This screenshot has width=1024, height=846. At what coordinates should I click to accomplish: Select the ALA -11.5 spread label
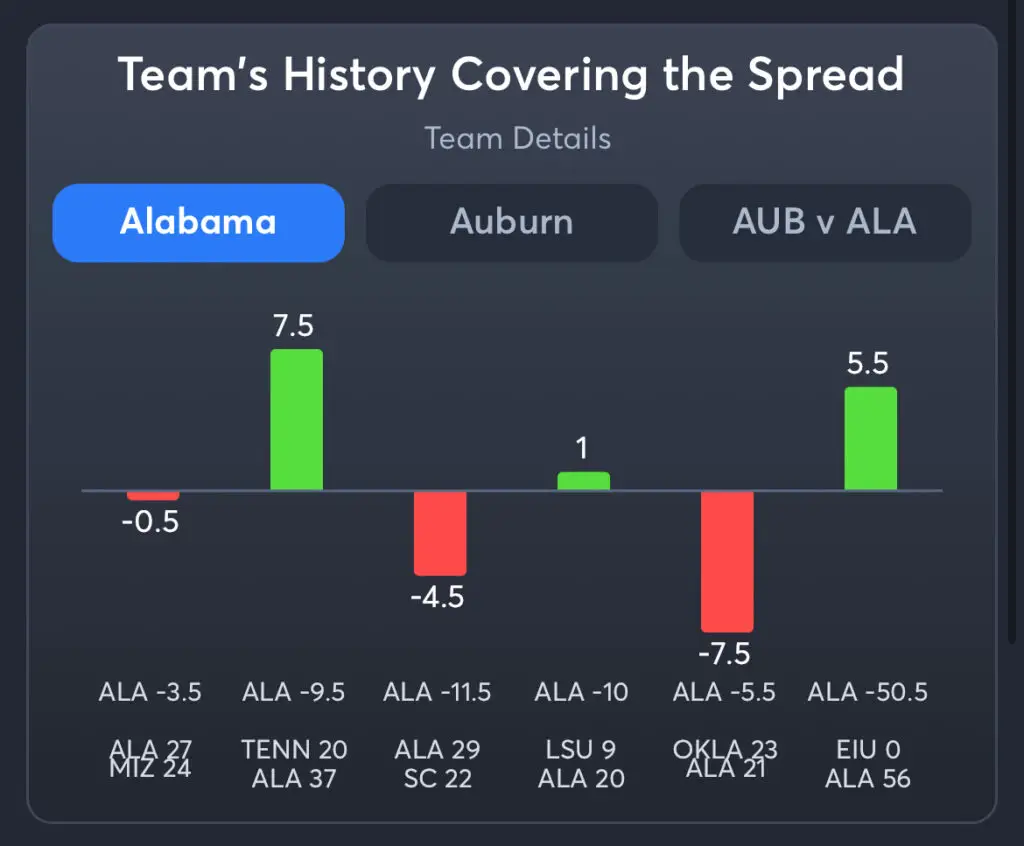coord(437,691)
